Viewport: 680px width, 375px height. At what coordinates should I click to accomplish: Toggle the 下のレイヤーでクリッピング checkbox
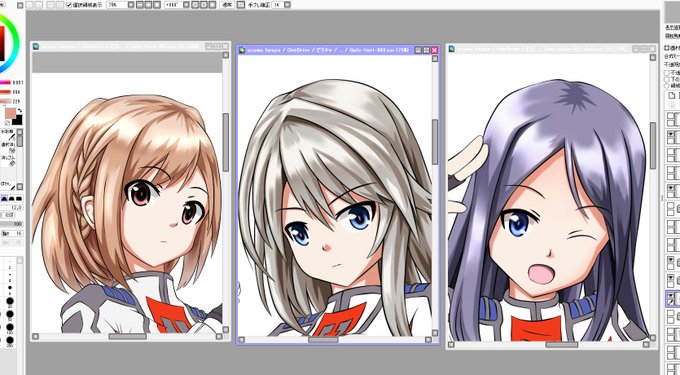click(x=667, y=79)
